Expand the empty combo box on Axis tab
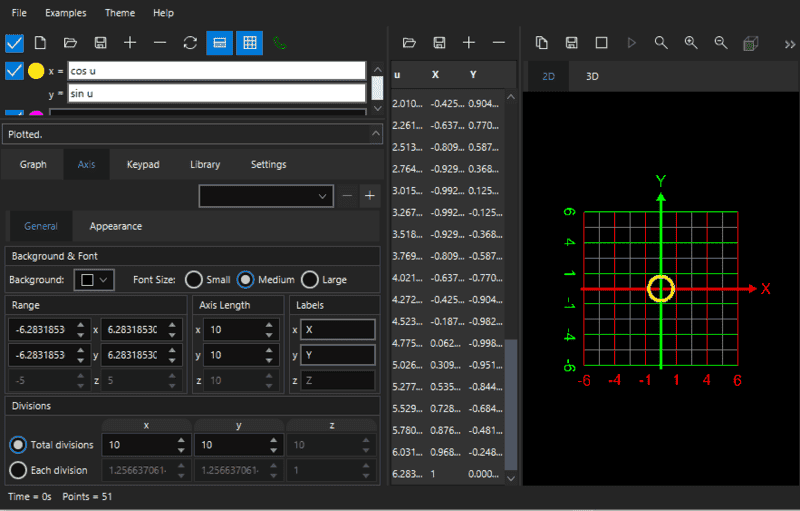The height and width of the screenshot is (511, 800). 265,196
